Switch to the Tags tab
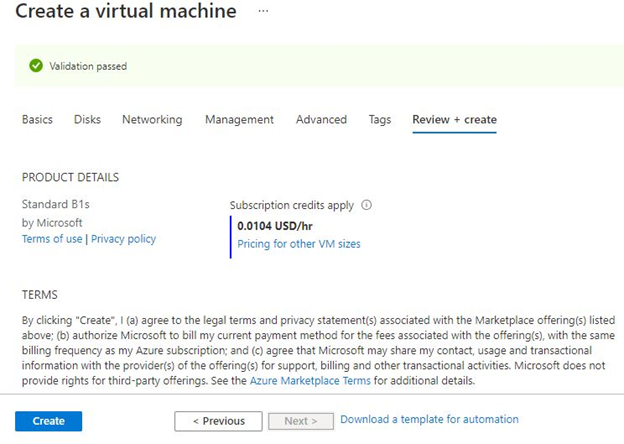 click(379, 120)
